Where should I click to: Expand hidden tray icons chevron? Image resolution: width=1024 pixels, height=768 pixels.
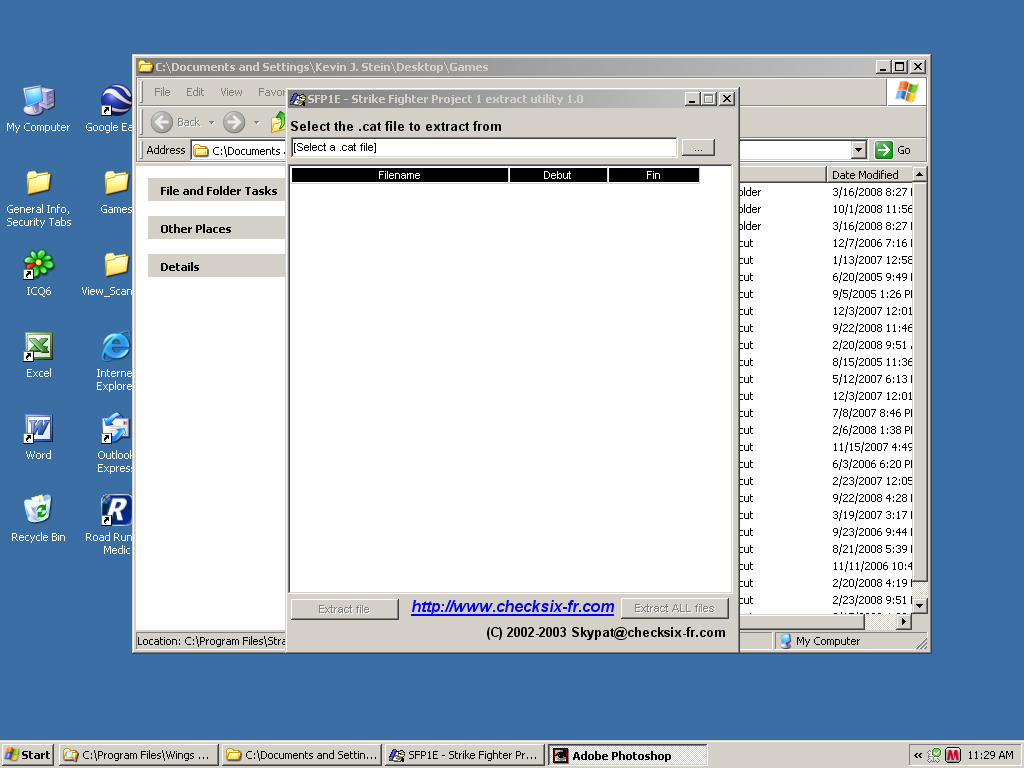tap(918, 756)
